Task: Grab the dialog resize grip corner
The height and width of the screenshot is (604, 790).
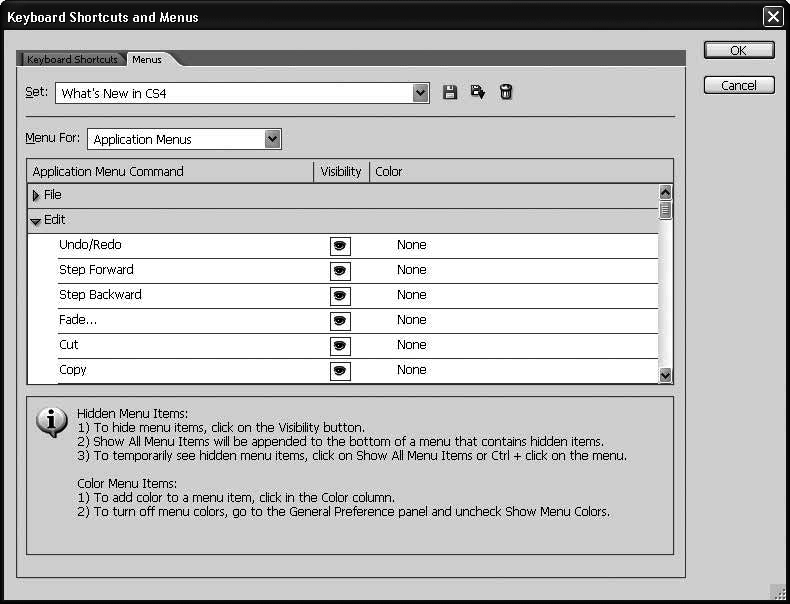Action: 778,592
